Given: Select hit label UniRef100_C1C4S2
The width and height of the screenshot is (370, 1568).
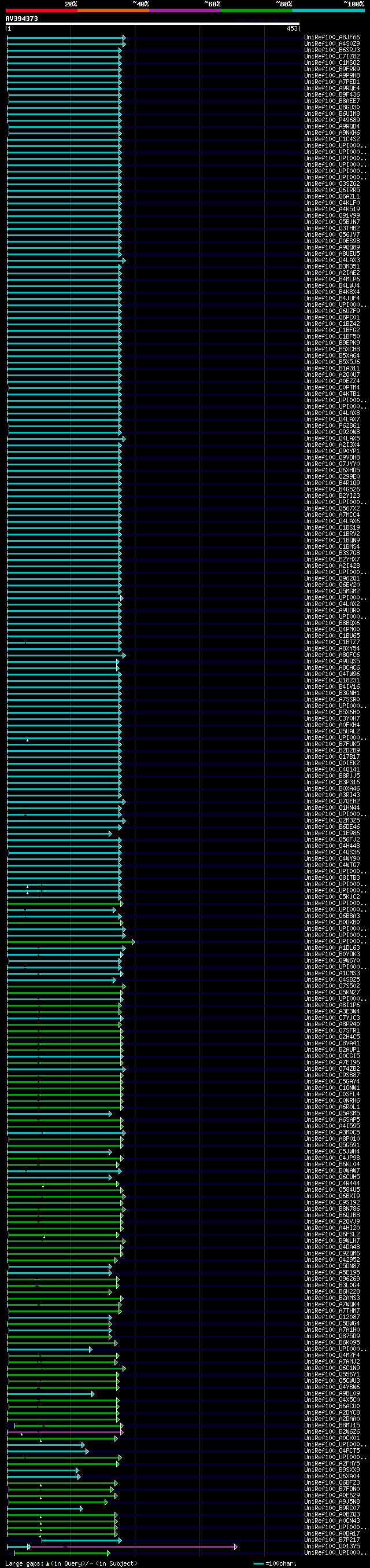Looking at the screenshot, I should [x=332, y=139].
